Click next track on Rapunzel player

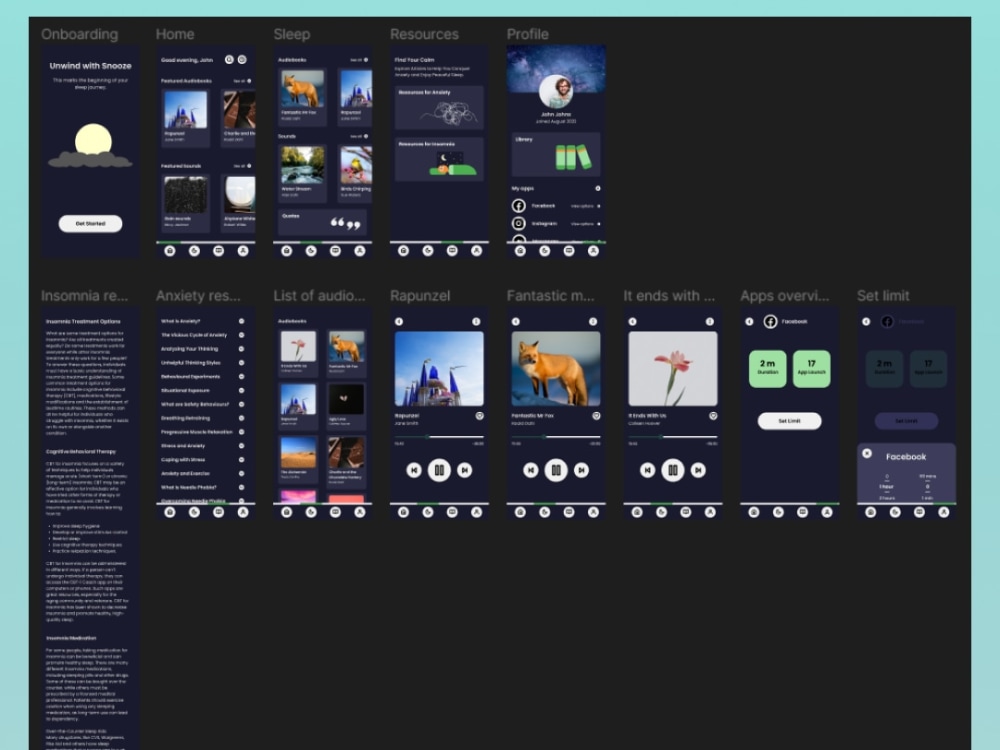pos(464,470)
